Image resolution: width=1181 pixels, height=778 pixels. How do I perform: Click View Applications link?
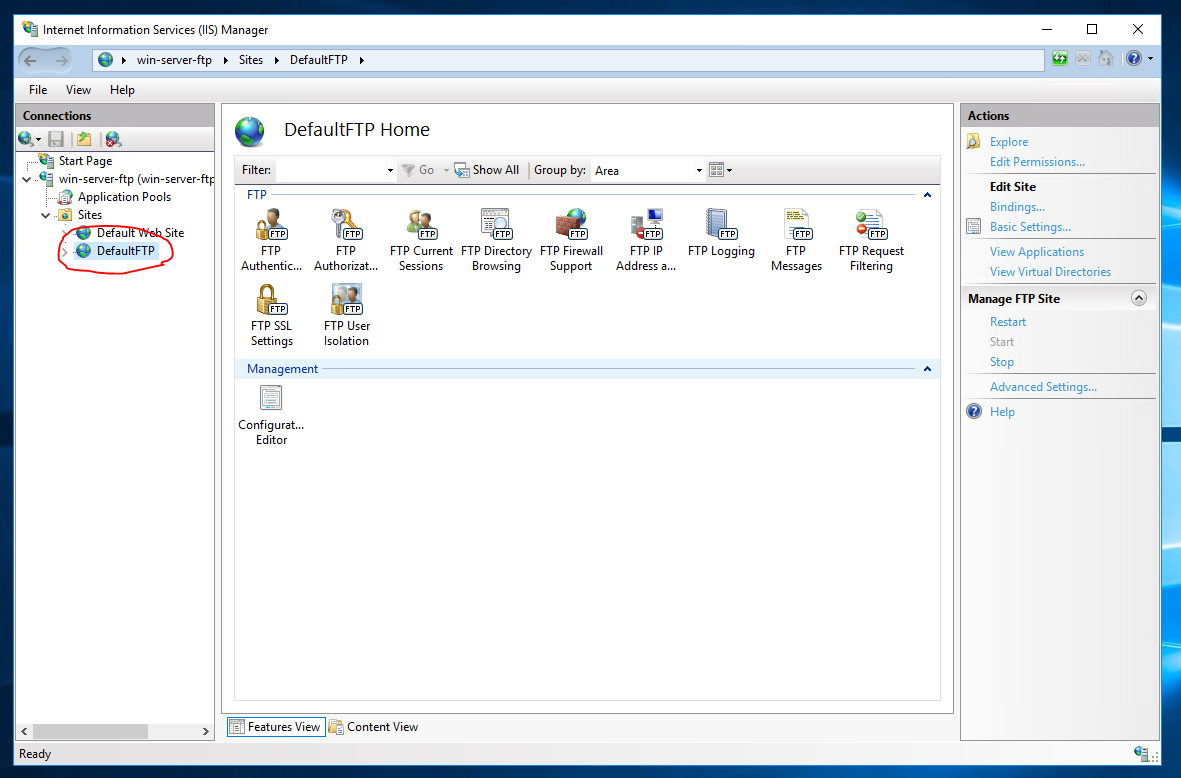[x=1036, y=252]
